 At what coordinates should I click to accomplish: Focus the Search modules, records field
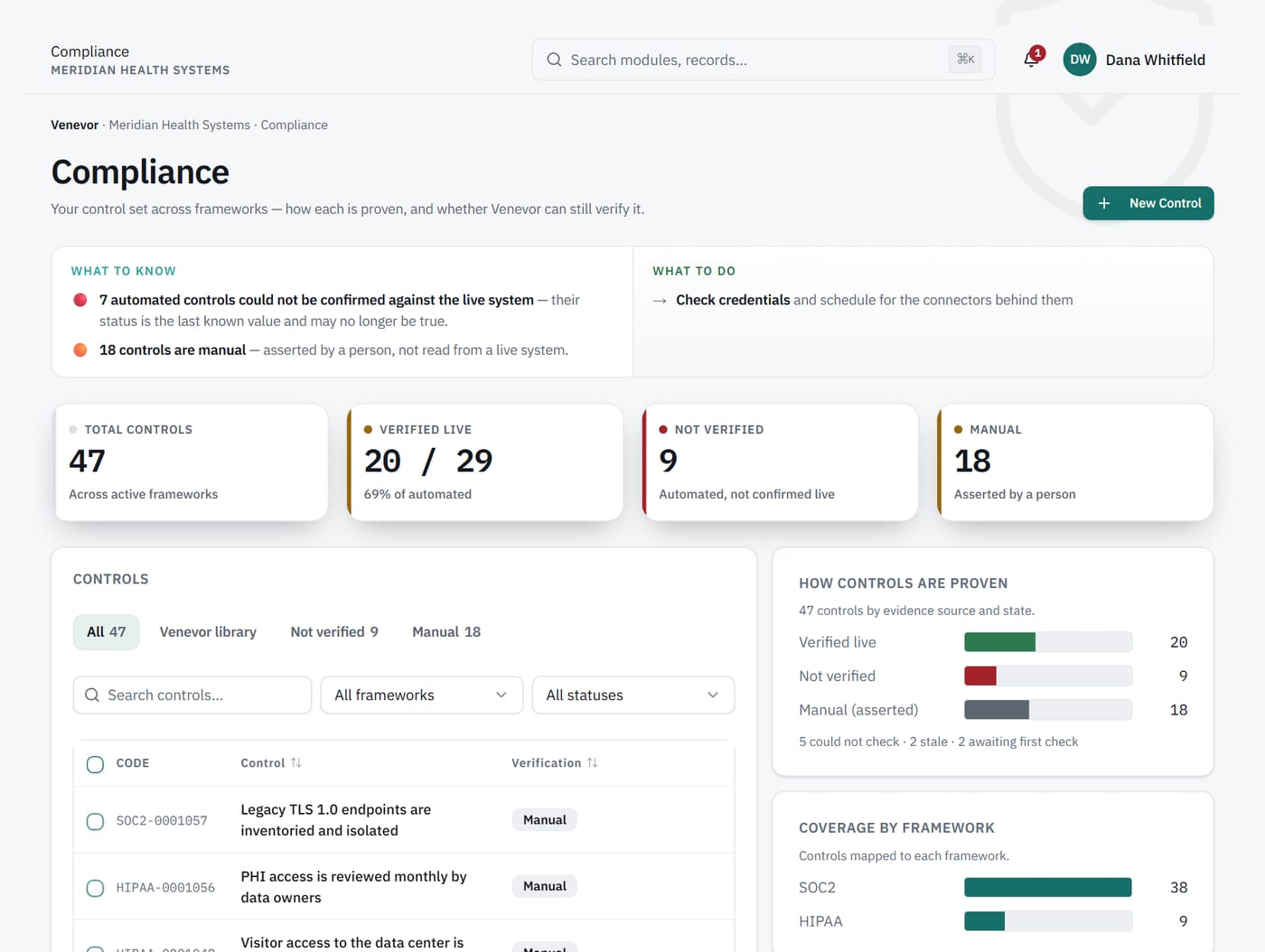point(764,60)
